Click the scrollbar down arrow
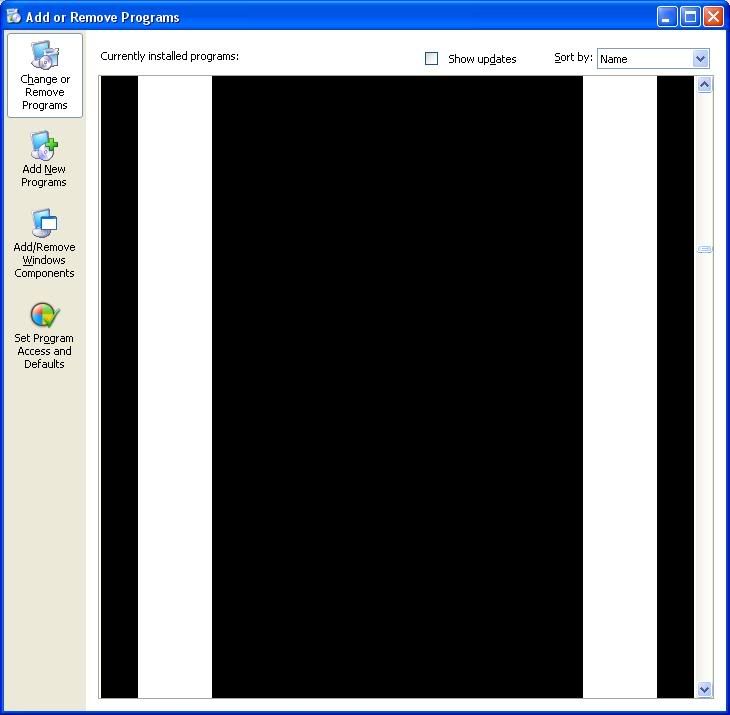This screenshot has height=715, width=730. click(704, 689)
